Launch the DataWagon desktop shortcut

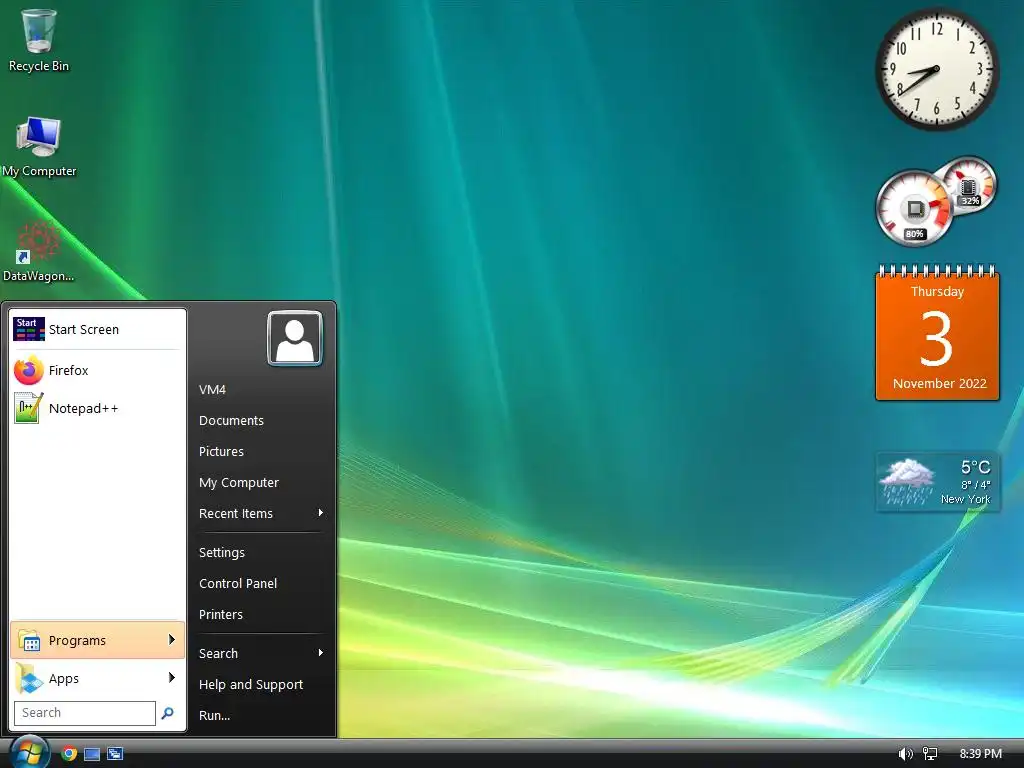point(38,252)
